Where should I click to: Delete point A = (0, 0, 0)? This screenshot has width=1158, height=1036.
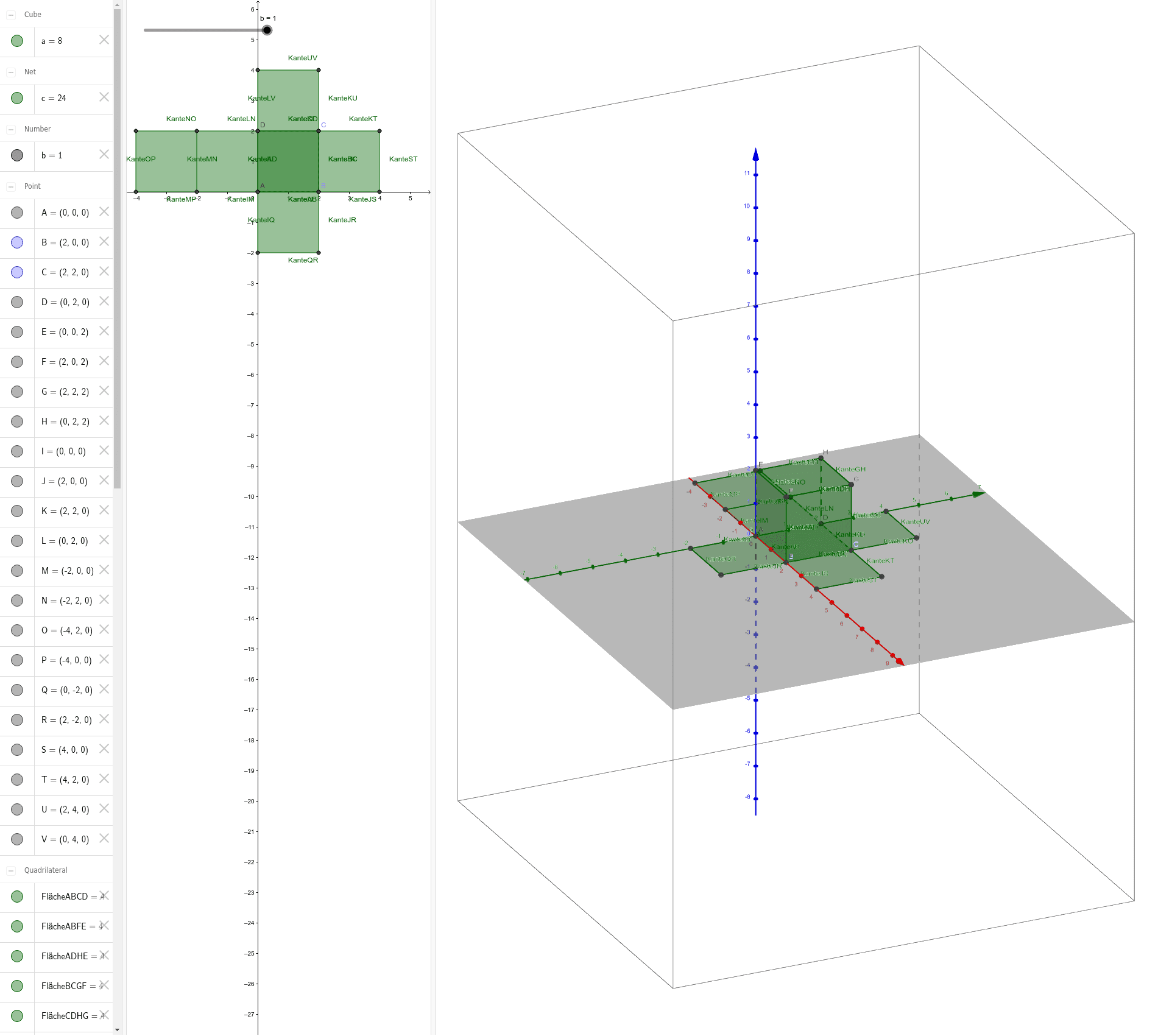pos(104,211)
